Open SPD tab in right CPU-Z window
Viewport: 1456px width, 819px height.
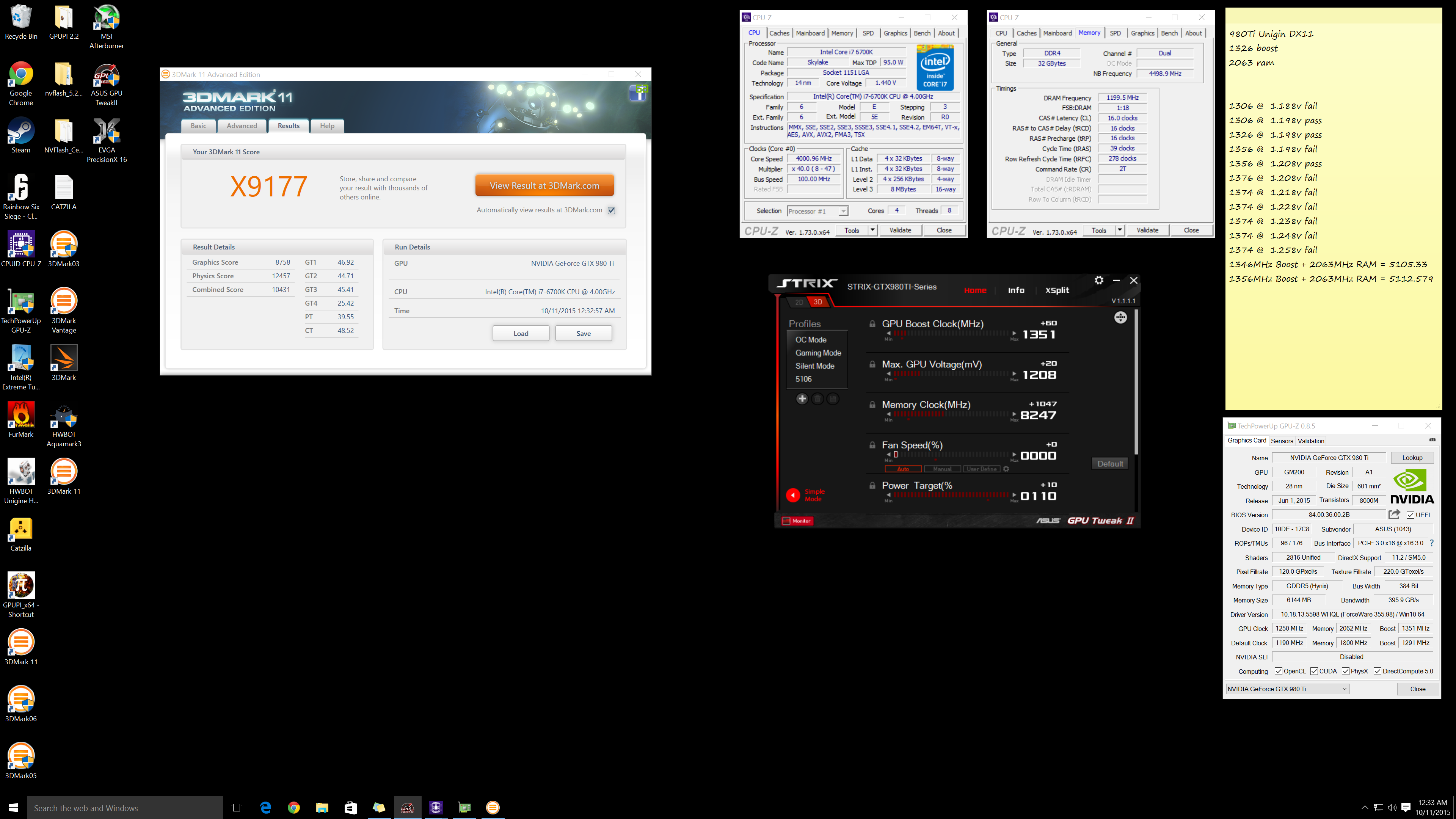point(1115,33)
